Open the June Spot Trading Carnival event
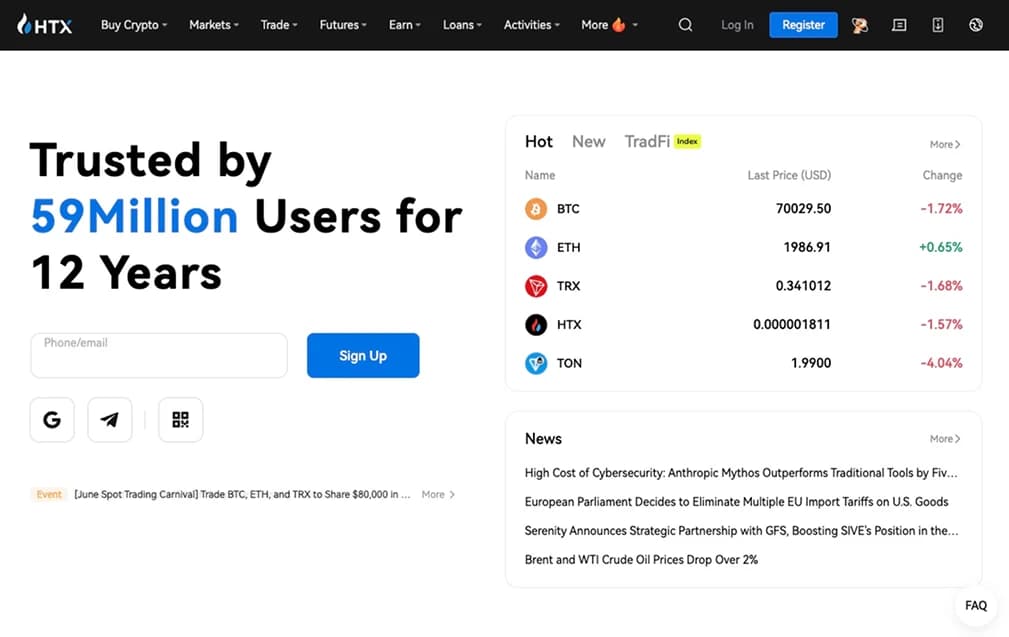The image size is (1009, 637). tap(242, 494)
